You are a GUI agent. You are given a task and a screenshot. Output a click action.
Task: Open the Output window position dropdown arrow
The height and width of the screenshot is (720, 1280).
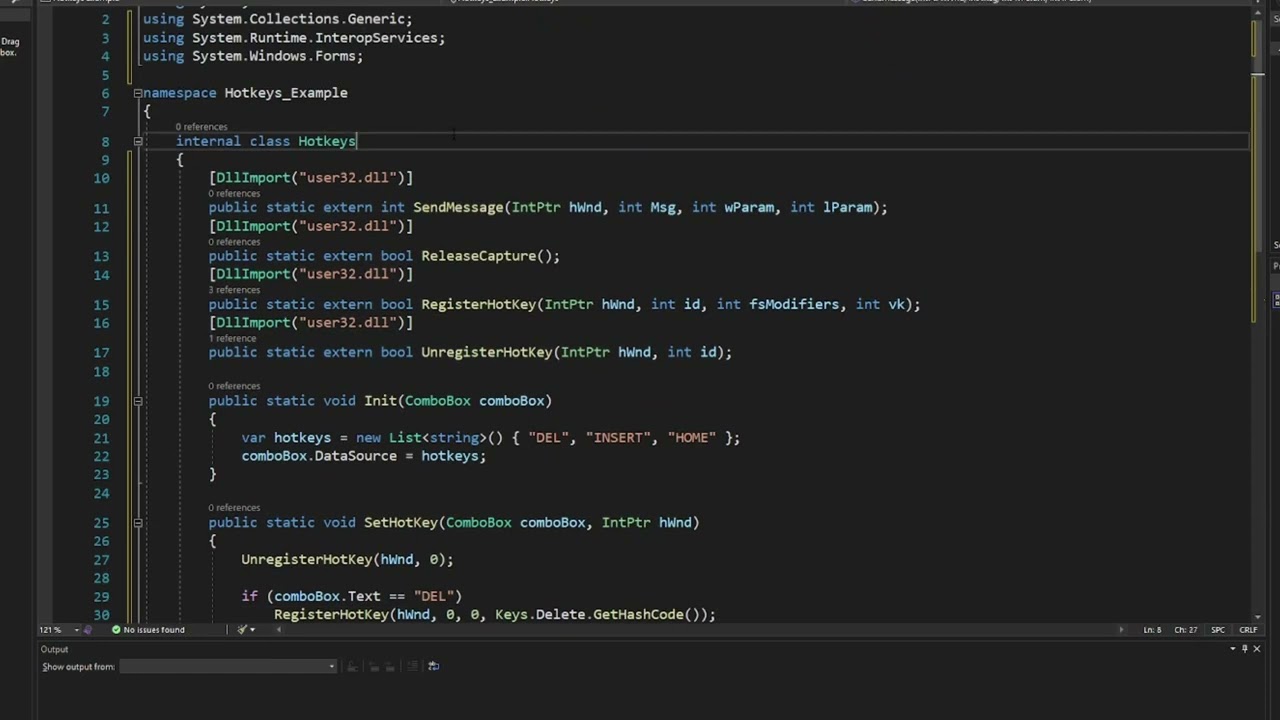1232,649
